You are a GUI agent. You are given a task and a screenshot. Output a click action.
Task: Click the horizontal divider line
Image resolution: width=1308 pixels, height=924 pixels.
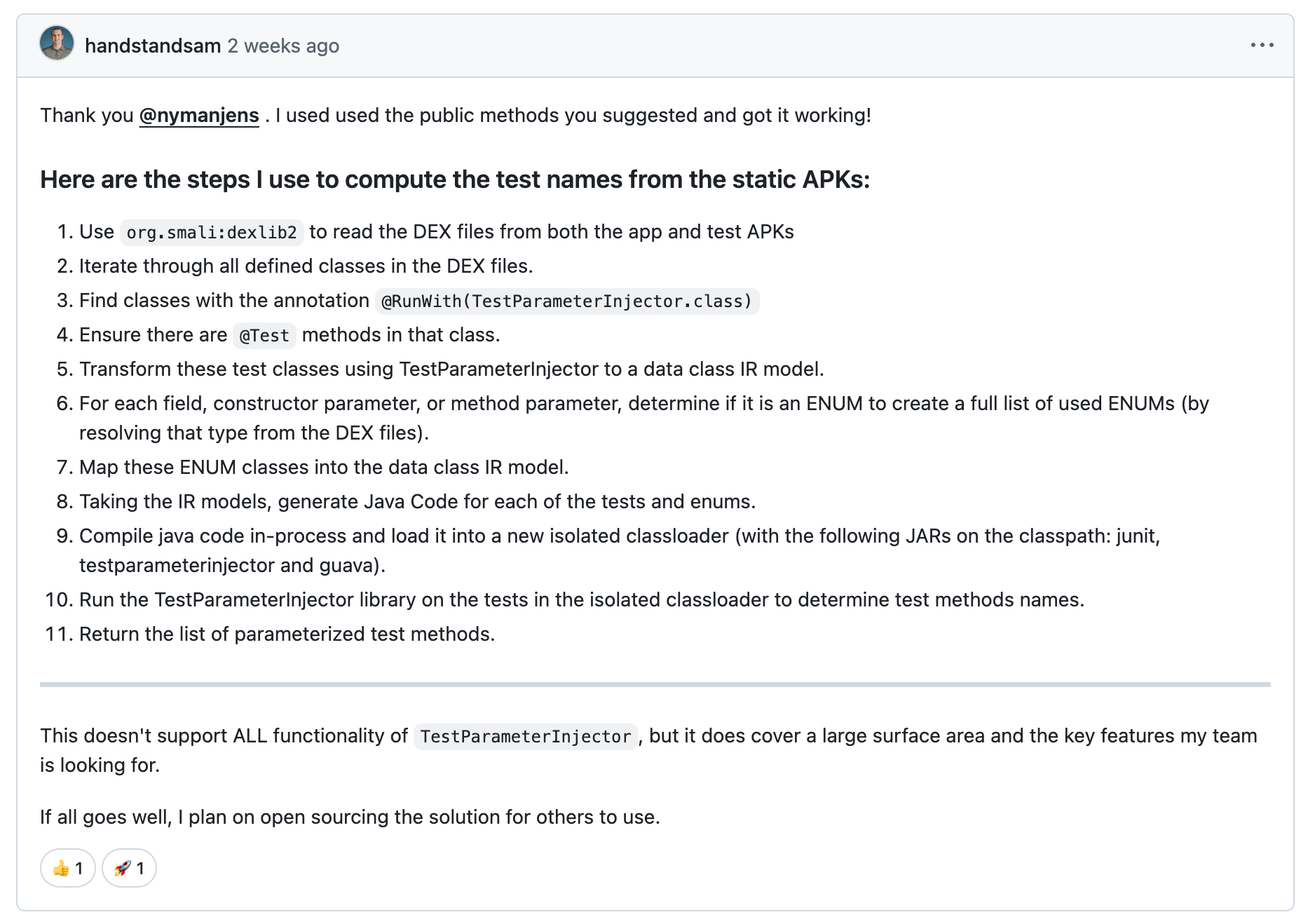(655, 684)
